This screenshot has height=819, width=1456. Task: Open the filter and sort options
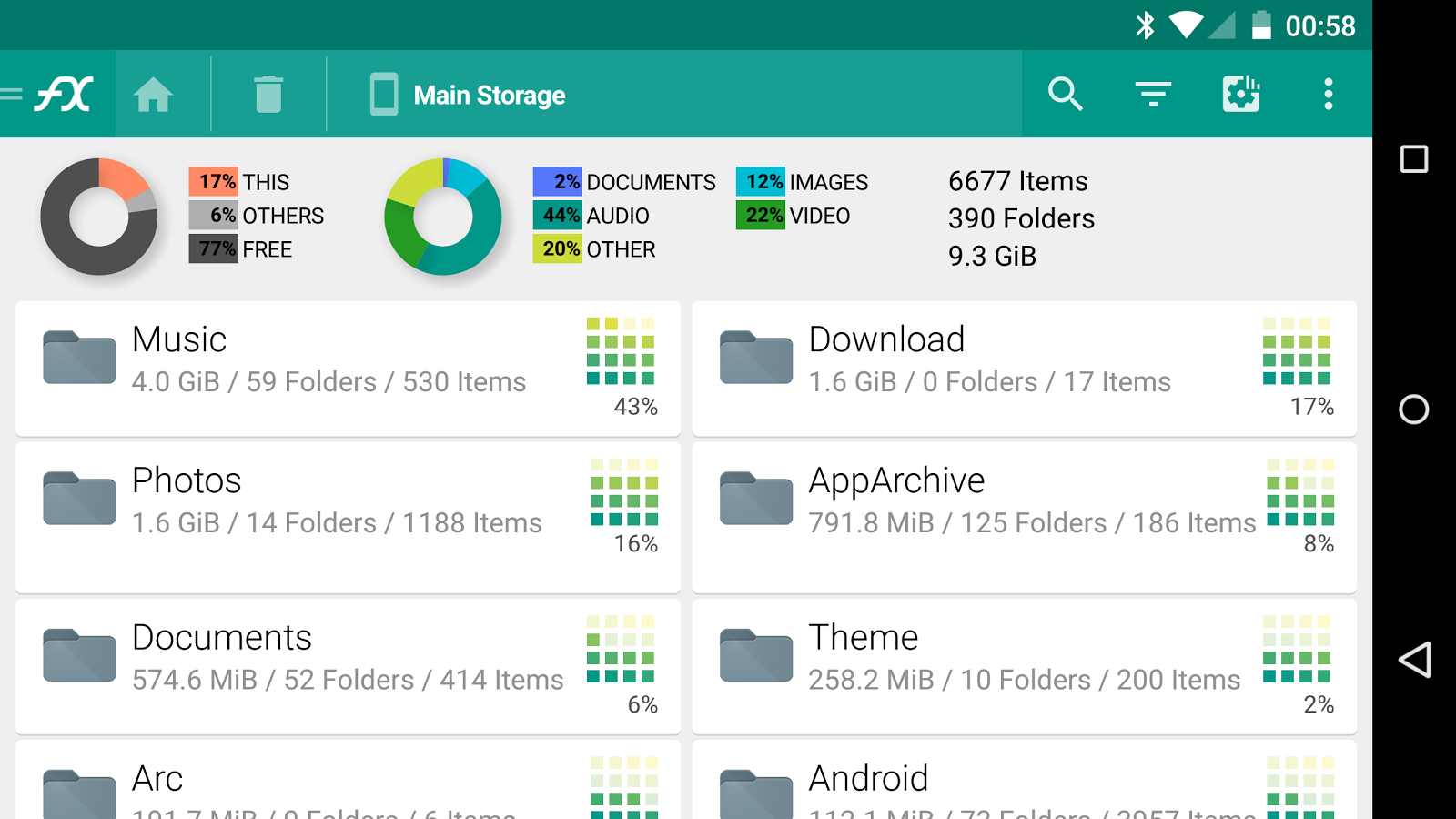point(1153,94)
